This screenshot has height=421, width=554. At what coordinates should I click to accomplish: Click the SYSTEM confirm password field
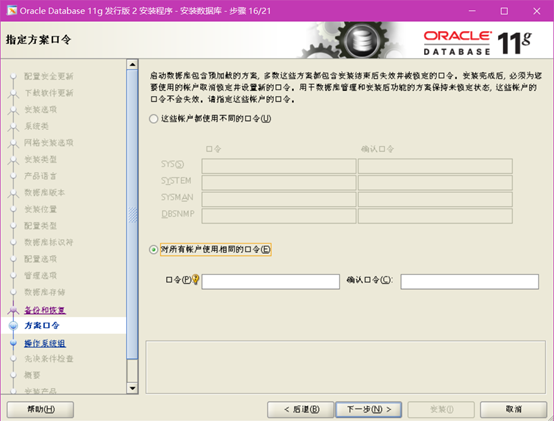click(x=435, y=183)
